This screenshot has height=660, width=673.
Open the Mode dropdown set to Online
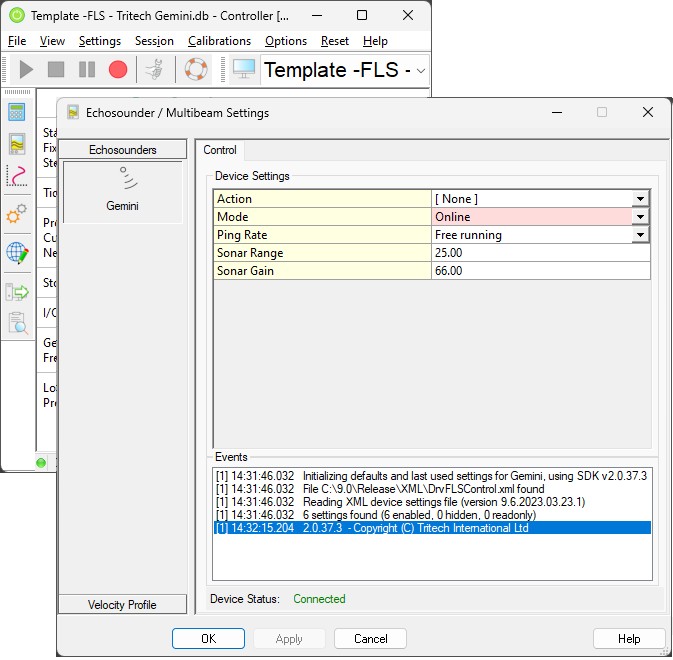(640, 217)
